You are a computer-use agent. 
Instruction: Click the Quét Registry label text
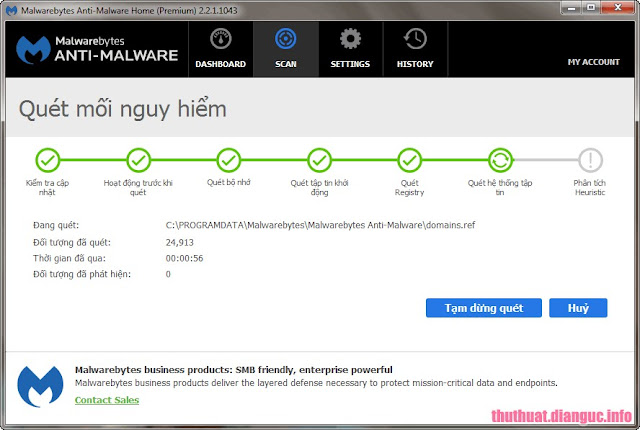409,188
